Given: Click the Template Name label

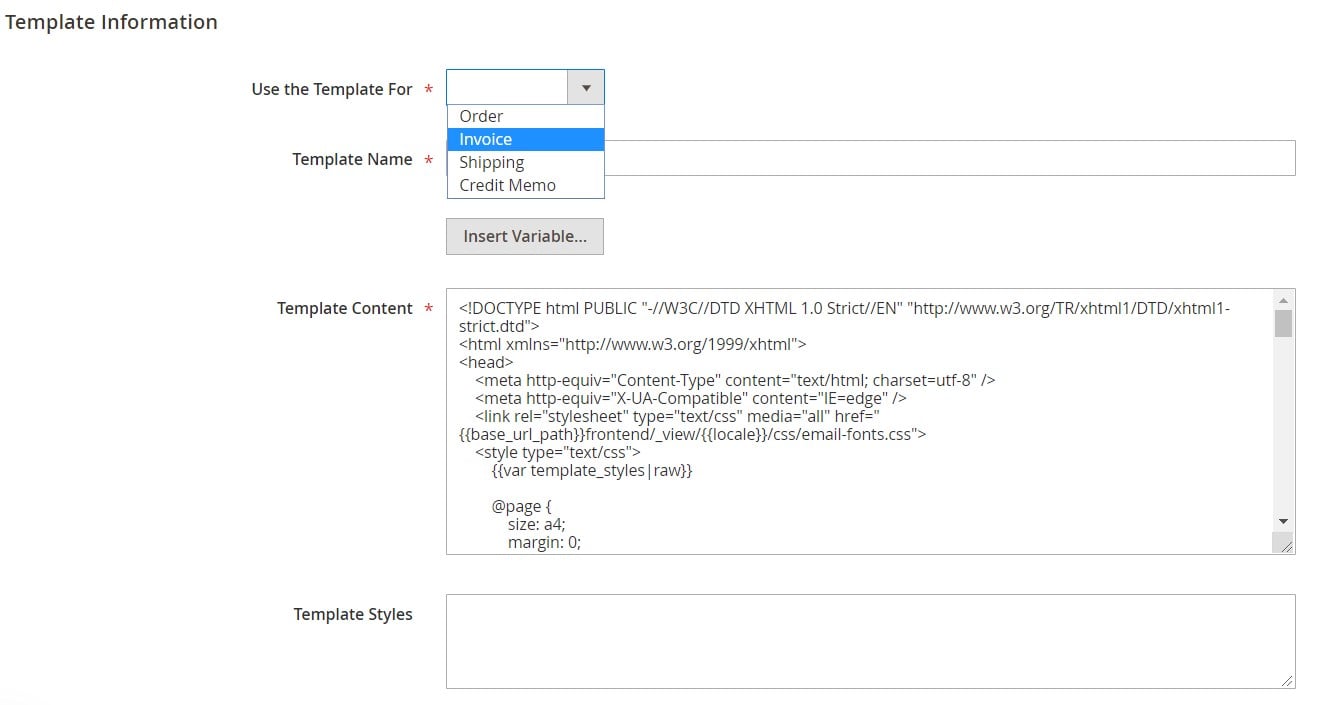Looking at the screenshot, I should [x=352, y=159].
